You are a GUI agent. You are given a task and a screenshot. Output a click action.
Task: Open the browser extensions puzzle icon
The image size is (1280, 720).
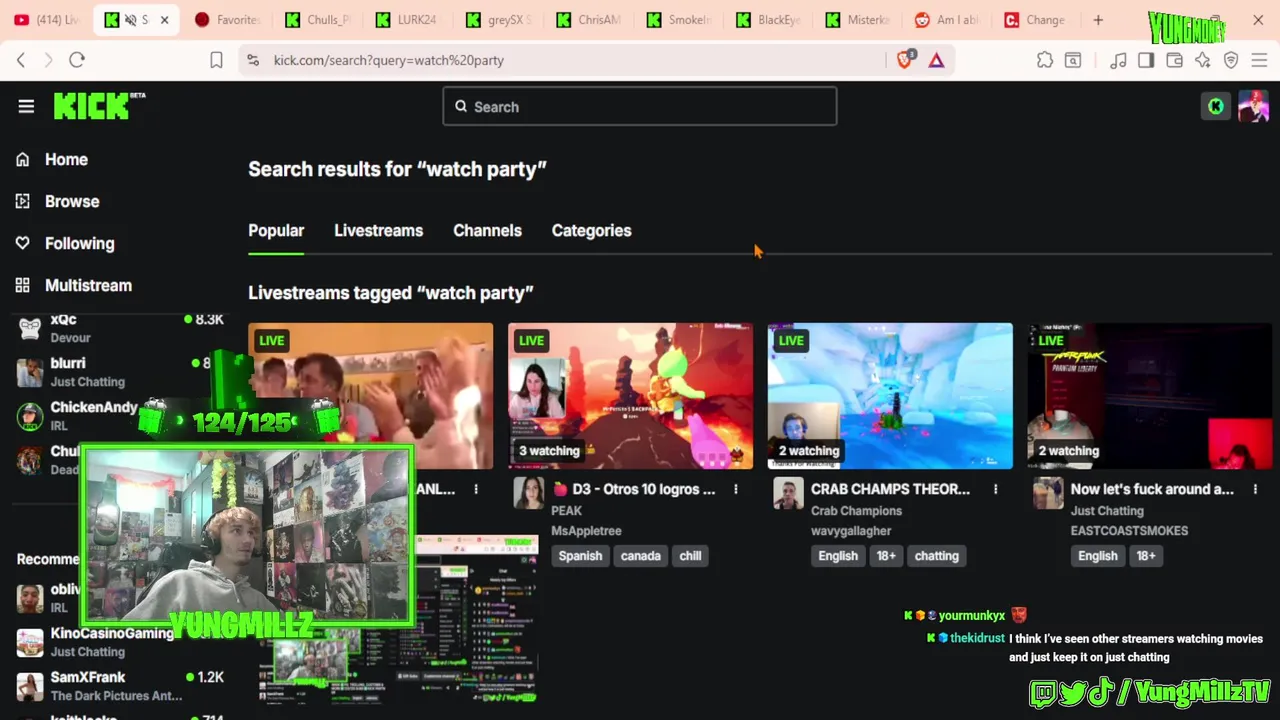1045,60
